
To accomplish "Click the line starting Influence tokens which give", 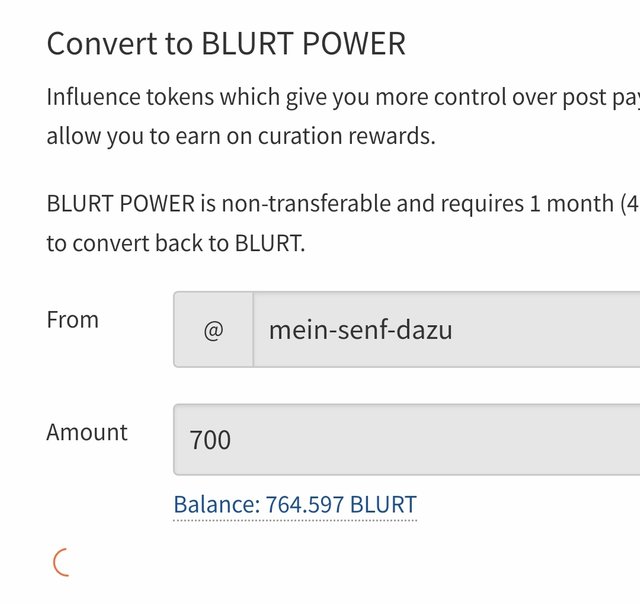I will (343, 98).
